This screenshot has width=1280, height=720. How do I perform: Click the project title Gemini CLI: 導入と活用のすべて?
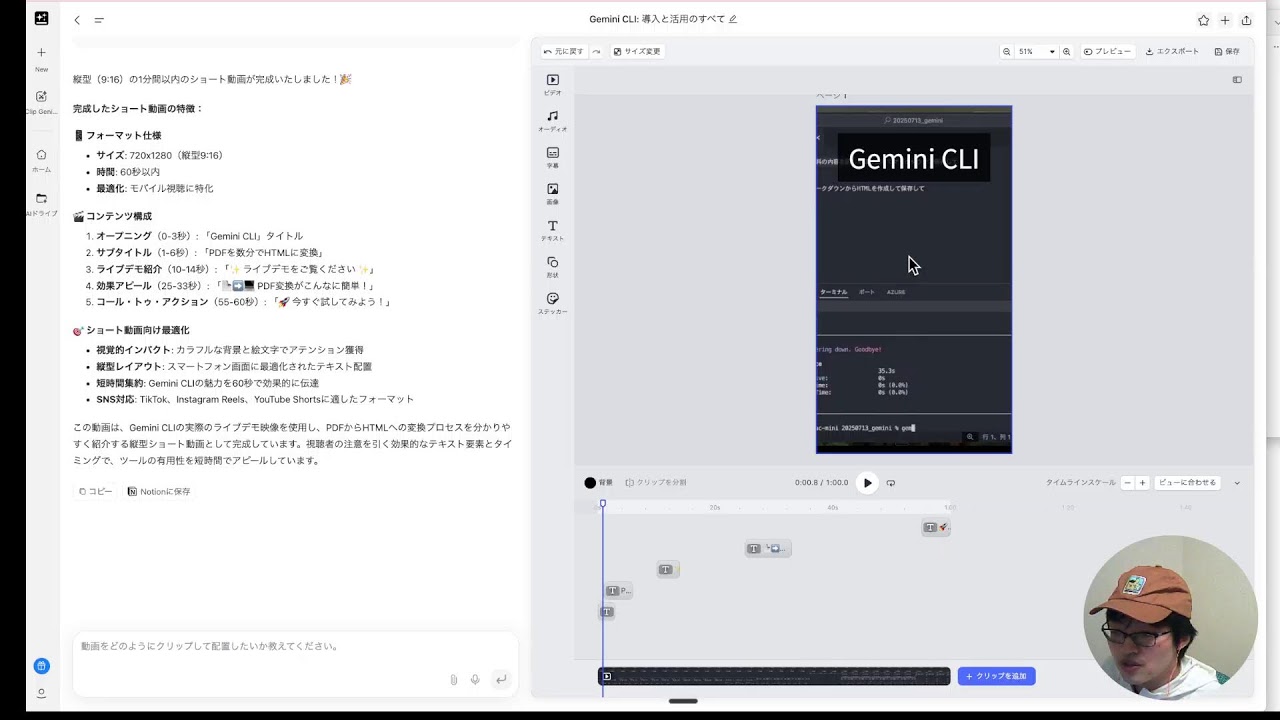coord(657,19)
